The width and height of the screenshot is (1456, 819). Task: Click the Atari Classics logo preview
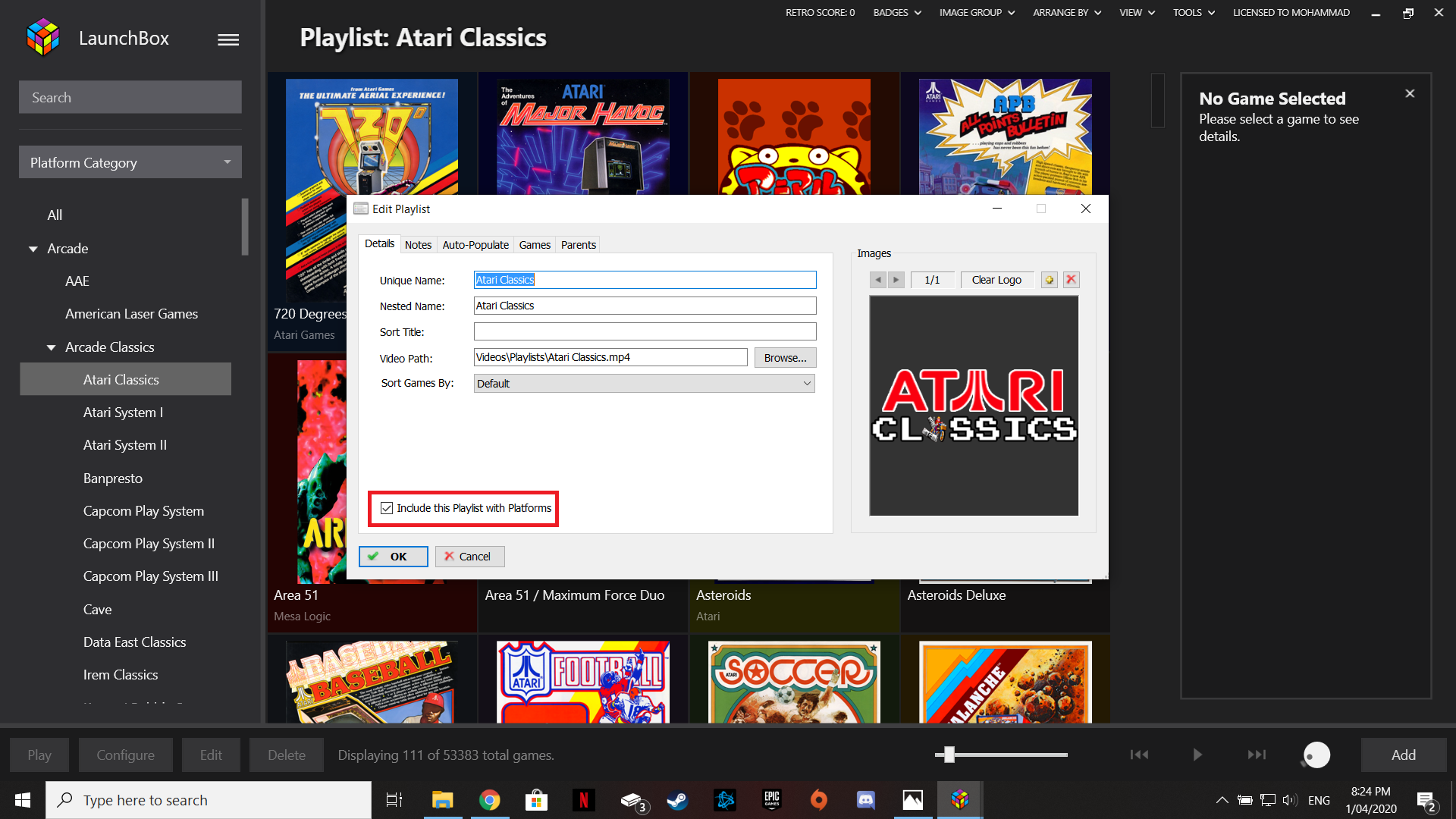click(x=974, y=406)
